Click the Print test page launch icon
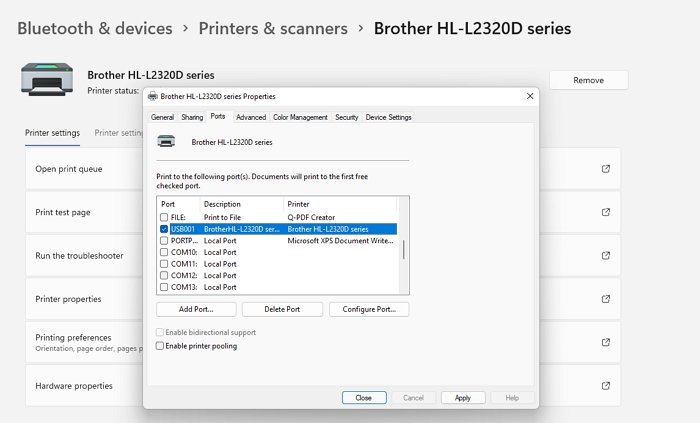Image resolution: width=700 pixels, height=423 pixels. pos(605,212)
